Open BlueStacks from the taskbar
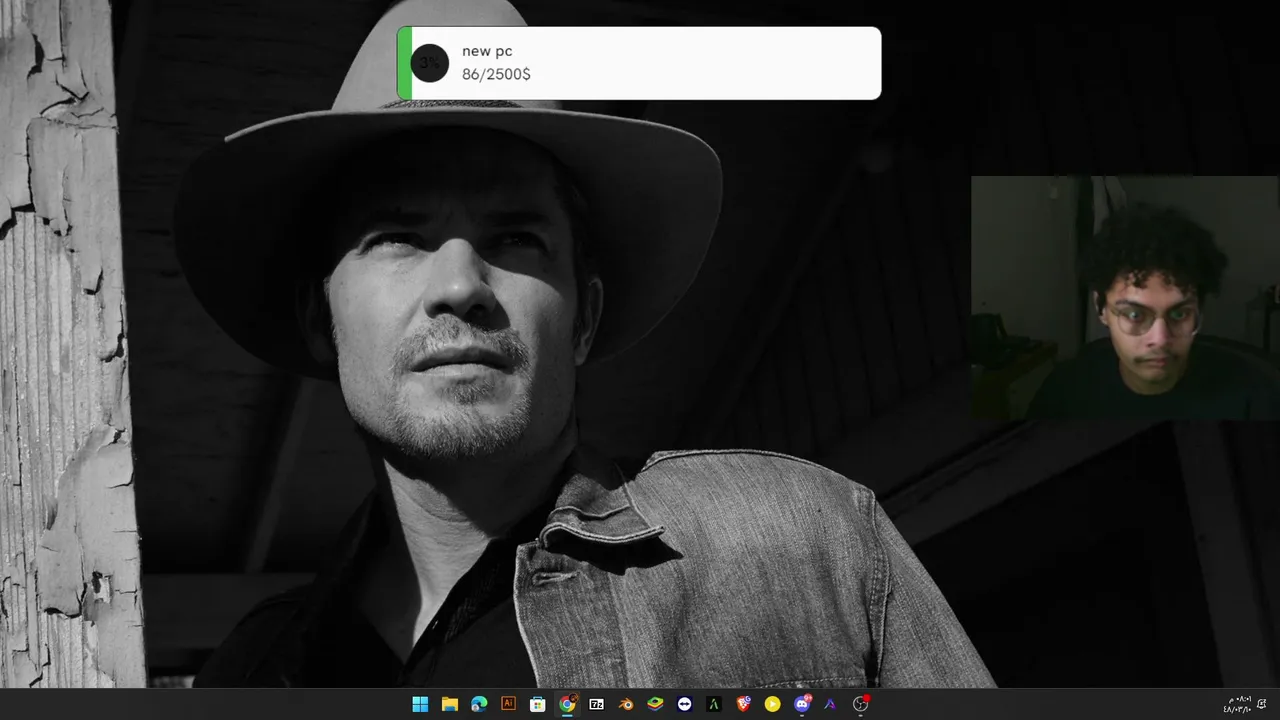Viewport: 1280px width, 720px height. click(655, 704)
